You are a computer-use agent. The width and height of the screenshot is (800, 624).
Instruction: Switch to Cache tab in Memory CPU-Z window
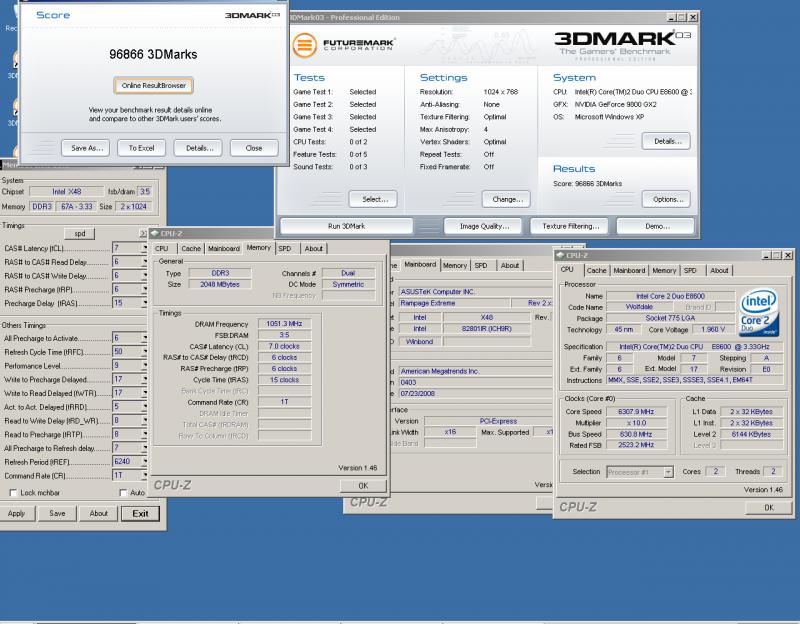point(191,248)
